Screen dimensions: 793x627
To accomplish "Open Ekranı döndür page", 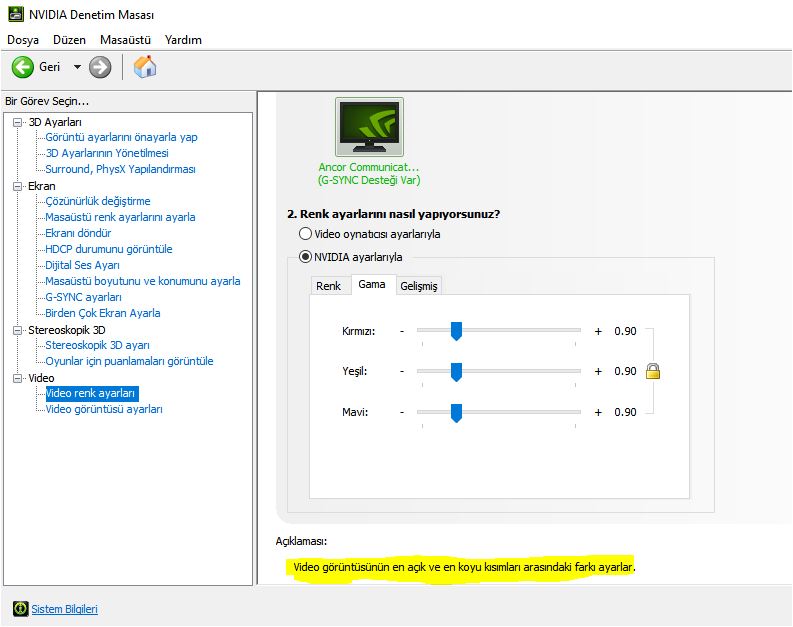I will point(78,233).
